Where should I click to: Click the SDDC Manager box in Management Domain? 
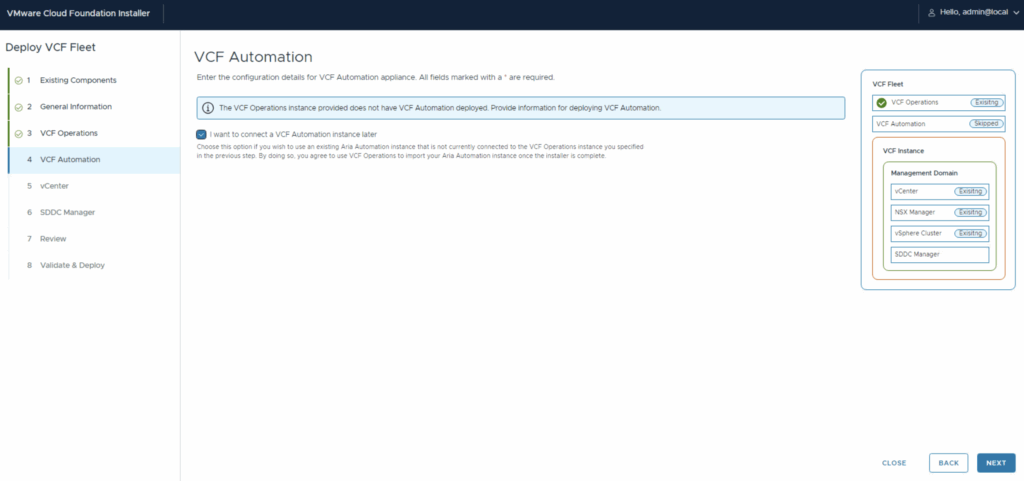939,255
